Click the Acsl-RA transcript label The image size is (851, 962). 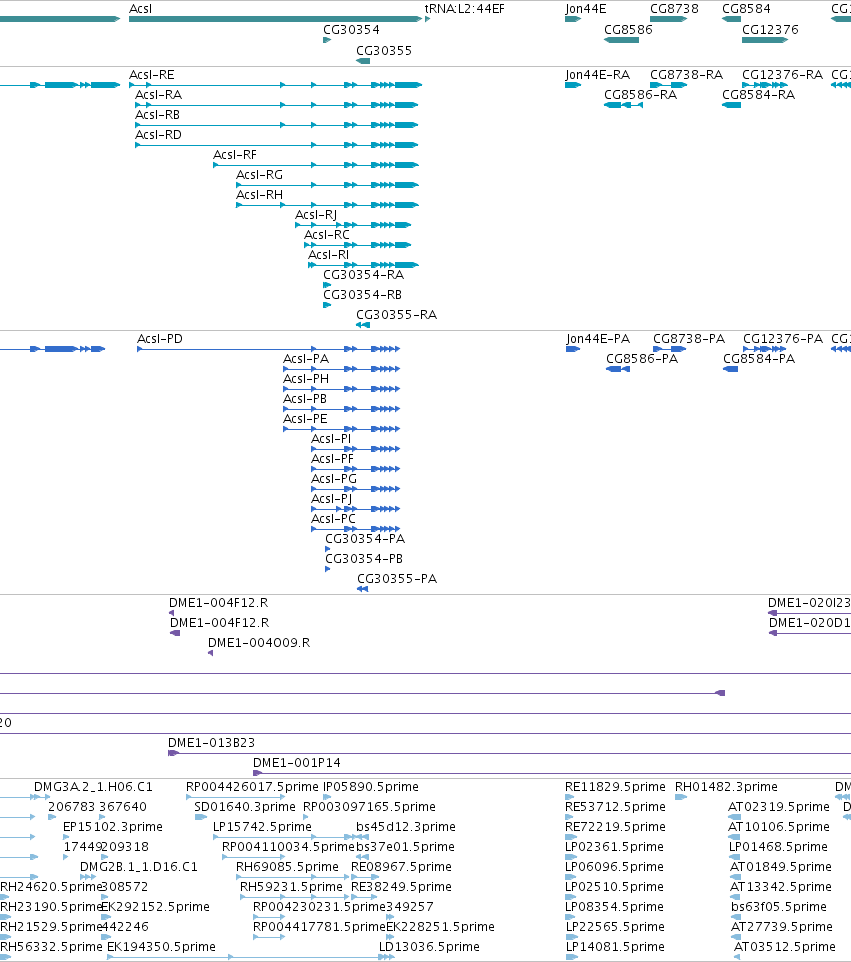coord(158,95)
